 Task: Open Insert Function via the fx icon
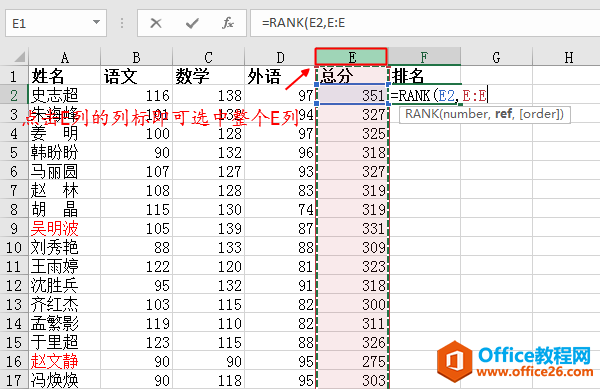point(228,23)
